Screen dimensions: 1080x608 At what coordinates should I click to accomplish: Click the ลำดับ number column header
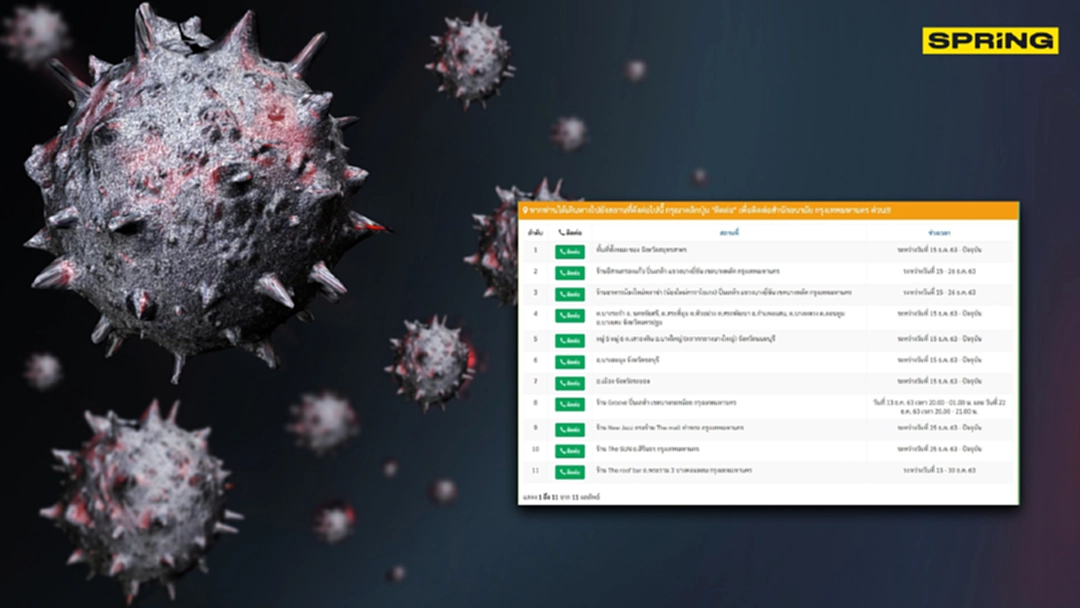535,233
